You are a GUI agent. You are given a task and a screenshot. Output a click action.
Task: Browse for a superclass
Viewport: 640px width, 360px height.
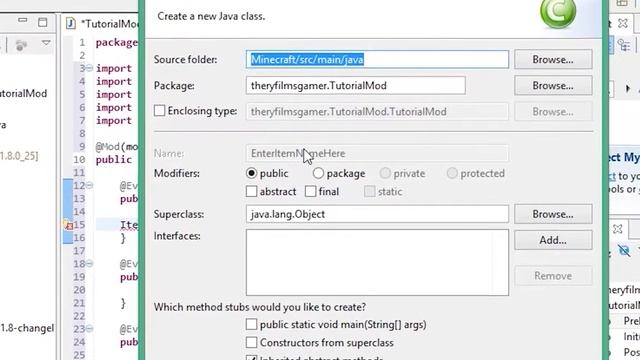pos(553,214)
